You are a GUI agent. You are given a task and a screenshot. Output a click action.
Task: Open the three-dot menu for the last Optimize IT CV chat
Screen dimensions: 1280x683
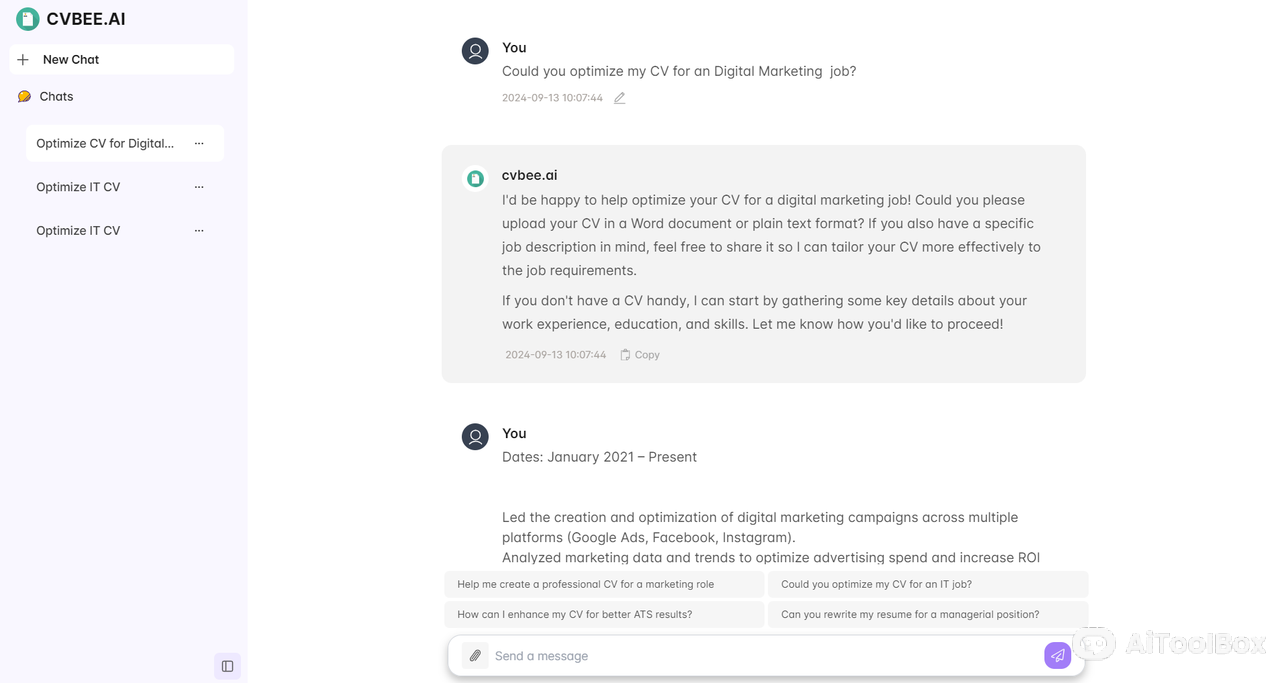tap(199, 230)
